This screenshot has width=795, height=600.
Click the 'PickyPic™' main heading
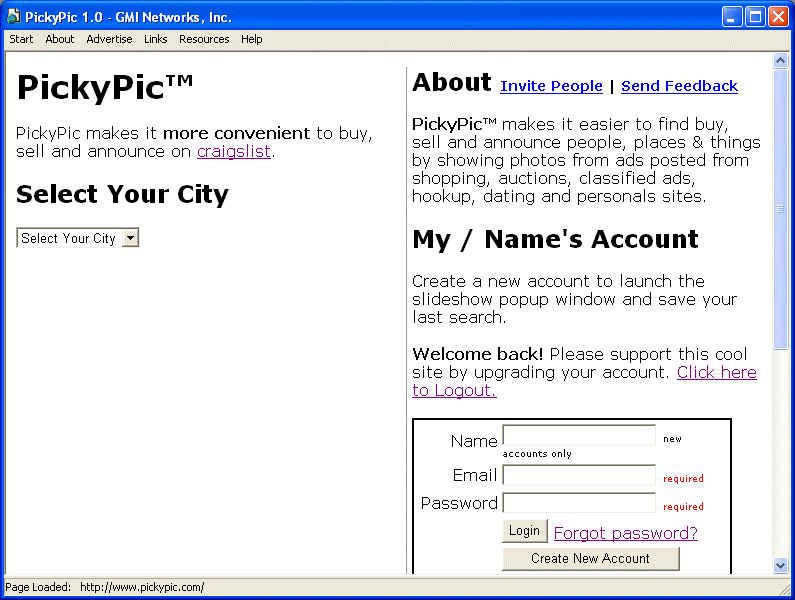(104, 87)
